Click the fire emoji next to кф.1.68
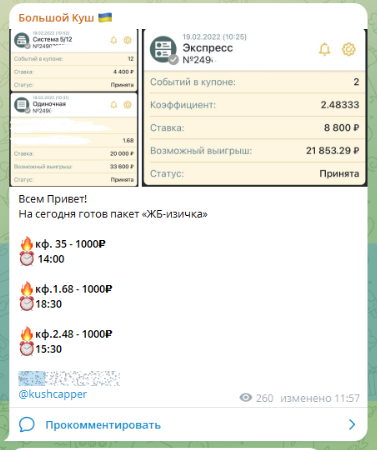 coord(27,289)
